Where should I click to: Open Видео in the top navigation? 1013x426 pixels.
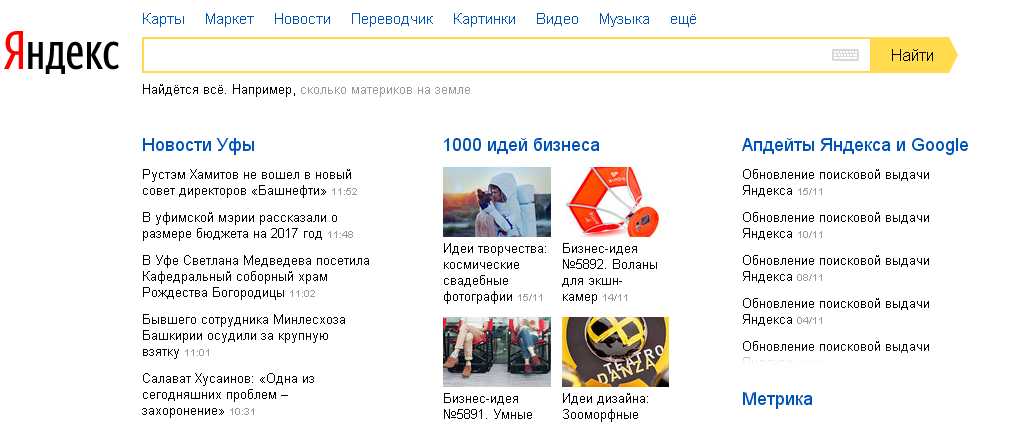(558, 19)
